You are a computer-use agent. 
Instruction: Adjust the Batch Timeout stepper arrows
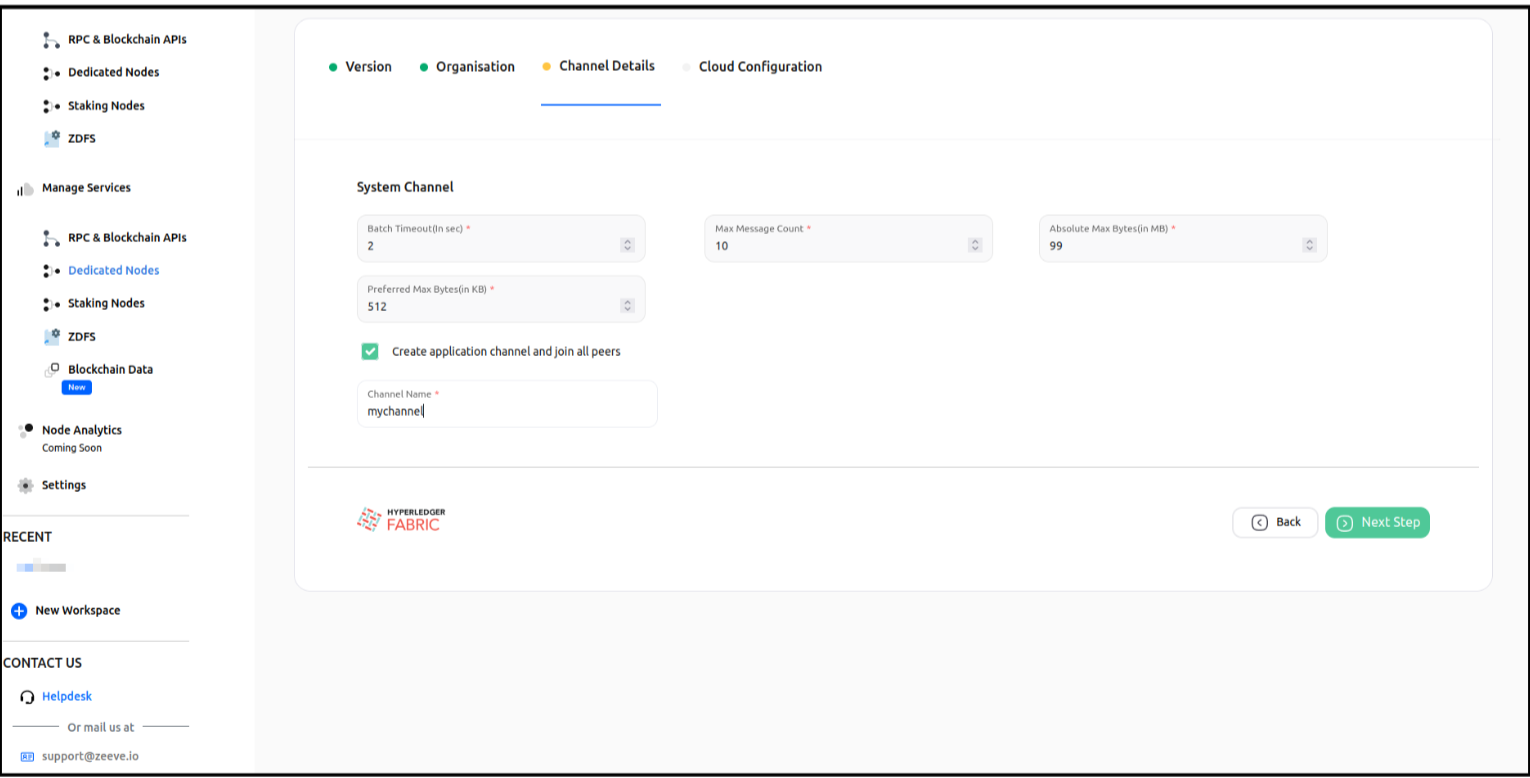pyautogui.click(x=627, y=245)
